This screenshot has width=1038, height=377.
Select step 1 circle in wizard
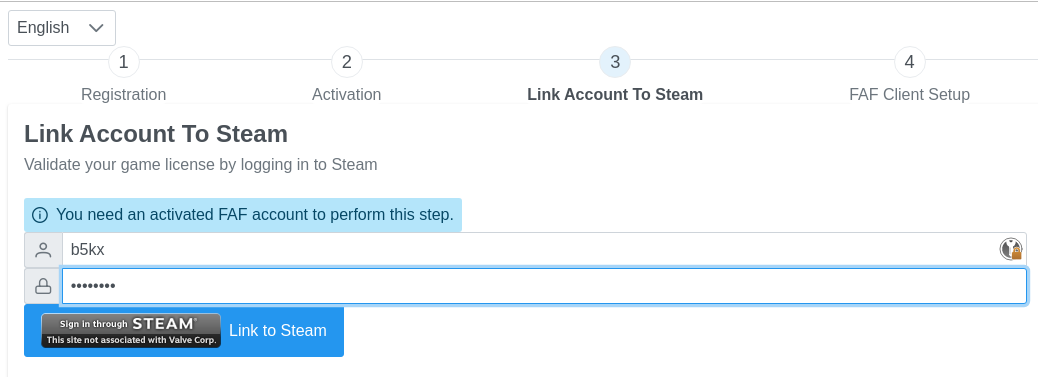click(123, 62)
